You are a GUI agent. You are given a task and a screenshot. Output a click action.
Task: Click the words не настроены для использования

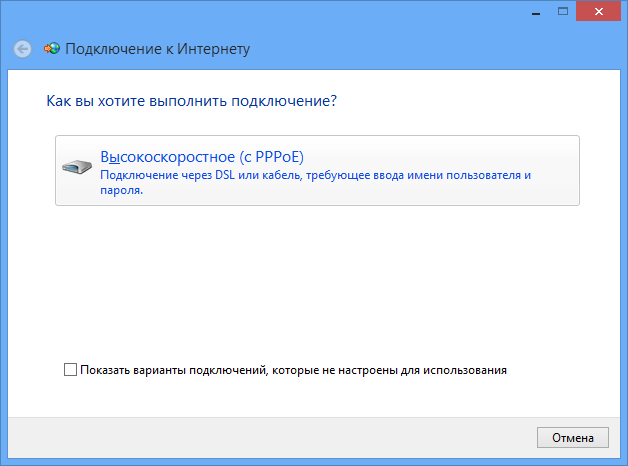click(x=420, y=370)
